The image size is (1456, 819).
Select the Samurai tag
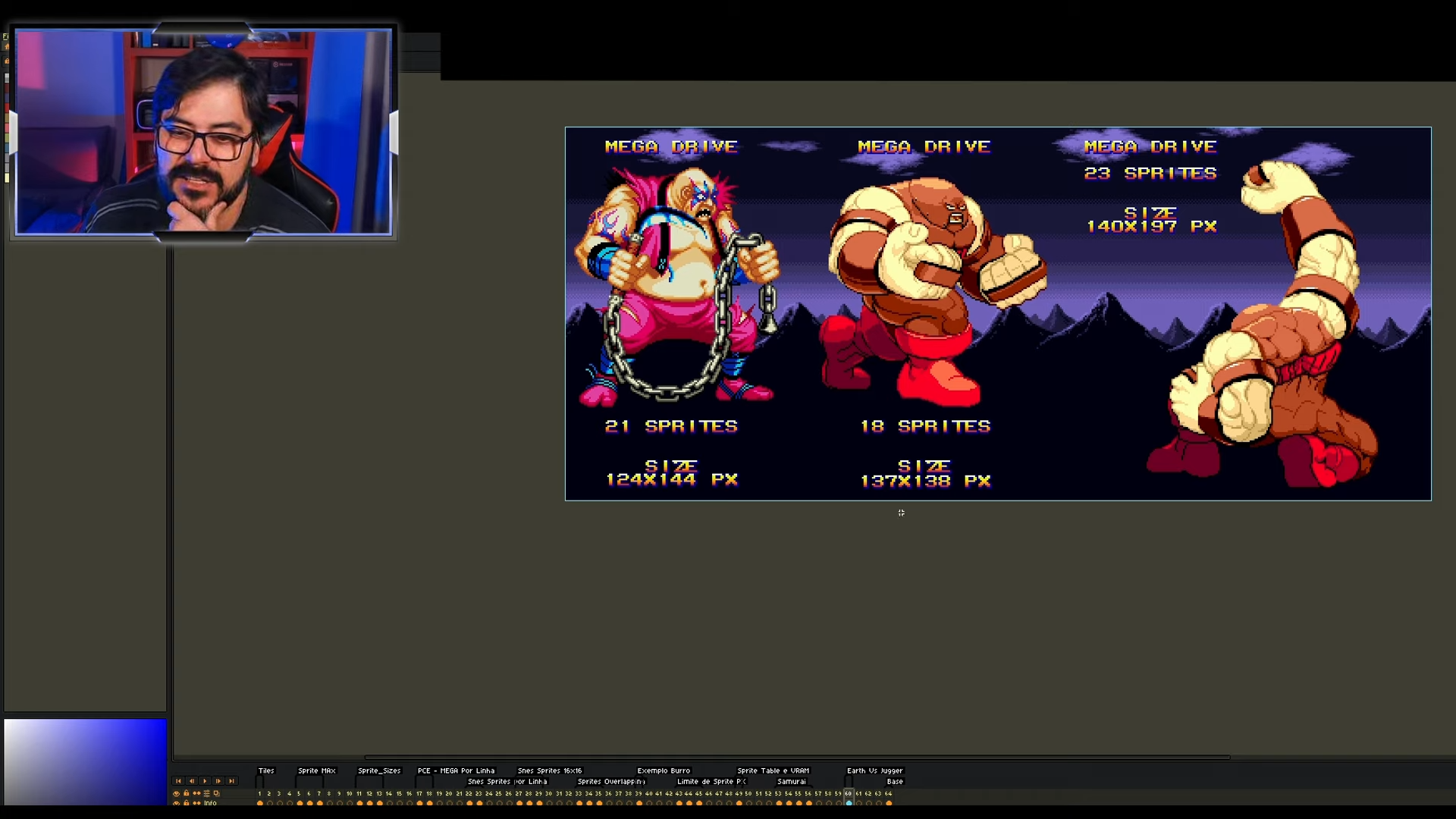click(x=792, y=781)
